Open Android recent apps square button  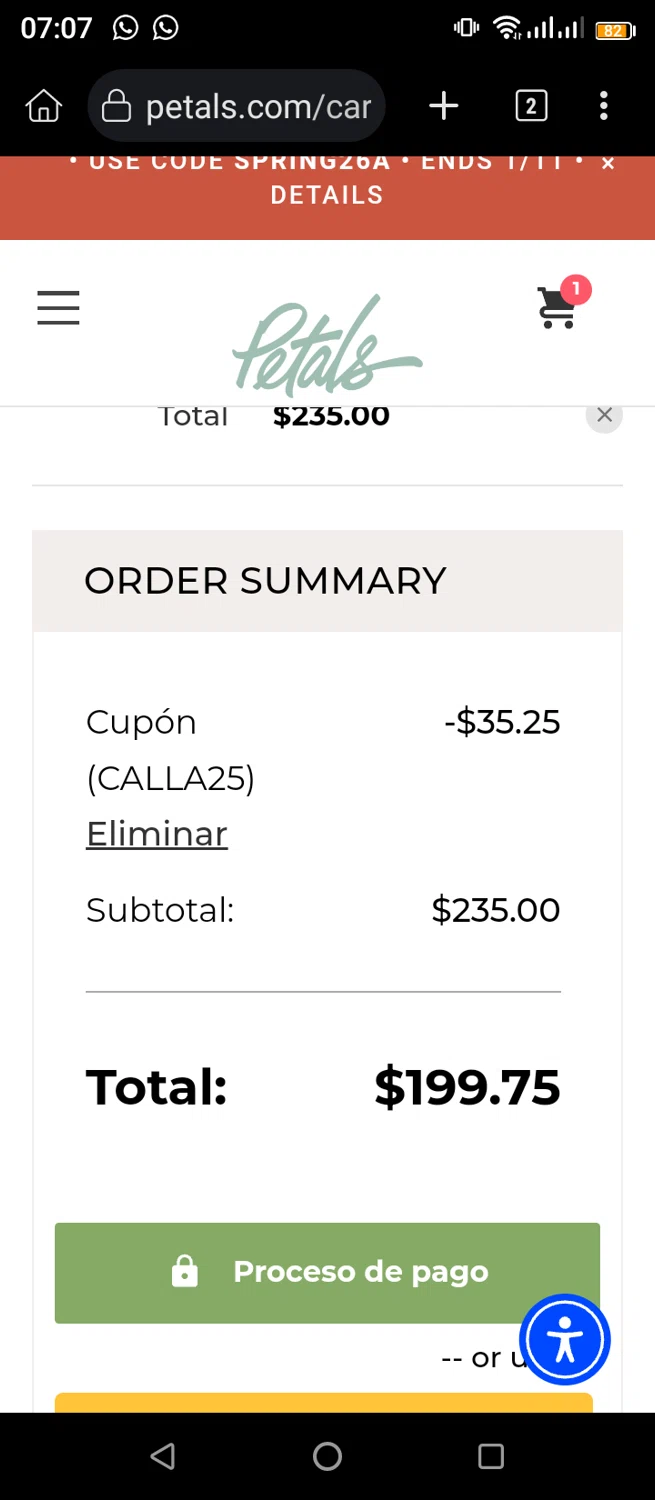coord(490,1456)
